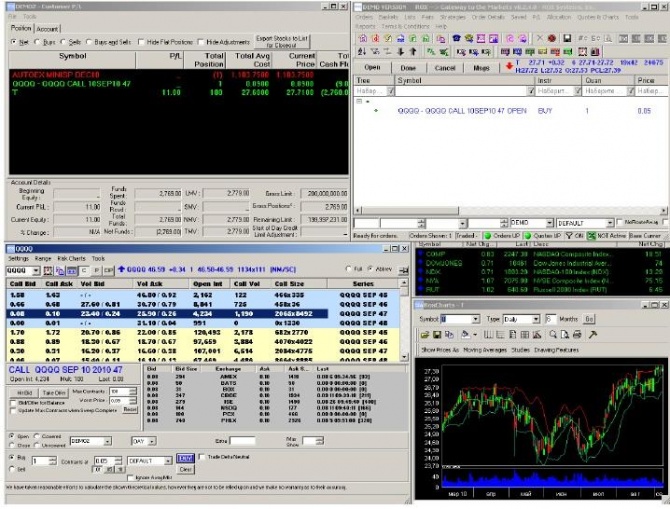Image resolution: width=670 pixels, height=509 pixels.
Task: Open the DEFAULT route dropdown beside BUY button
Action: pos(168,461)
